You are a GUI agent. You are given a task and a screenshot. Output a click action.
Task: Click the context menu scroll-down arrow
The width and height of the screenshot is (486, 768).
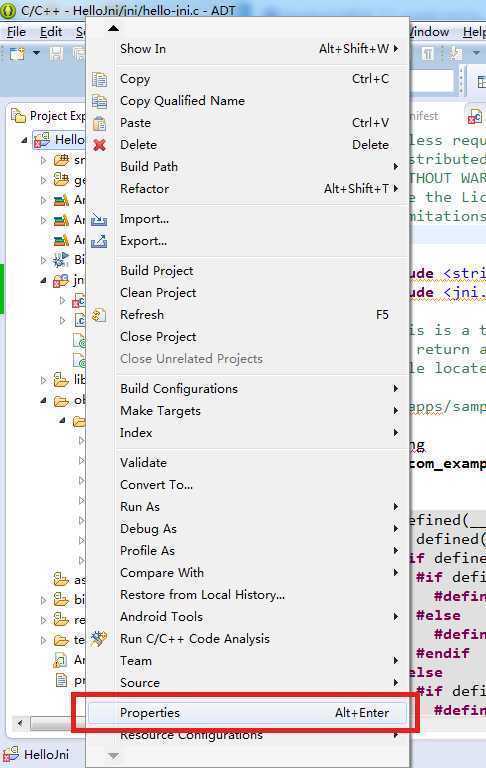click(x=114, y=756)
